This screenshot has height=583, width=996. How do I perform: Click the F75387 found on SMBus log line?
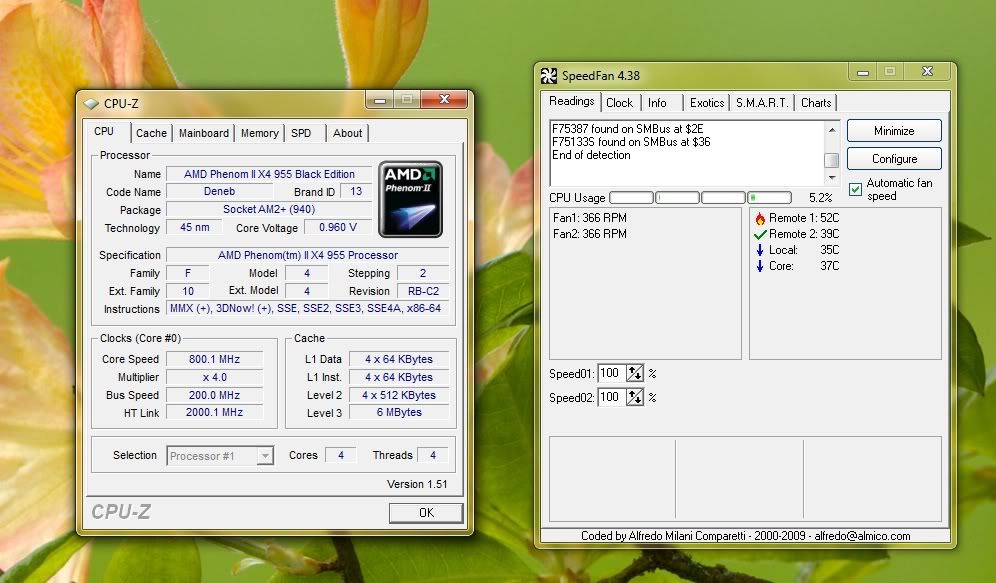[x=628, y=129]
